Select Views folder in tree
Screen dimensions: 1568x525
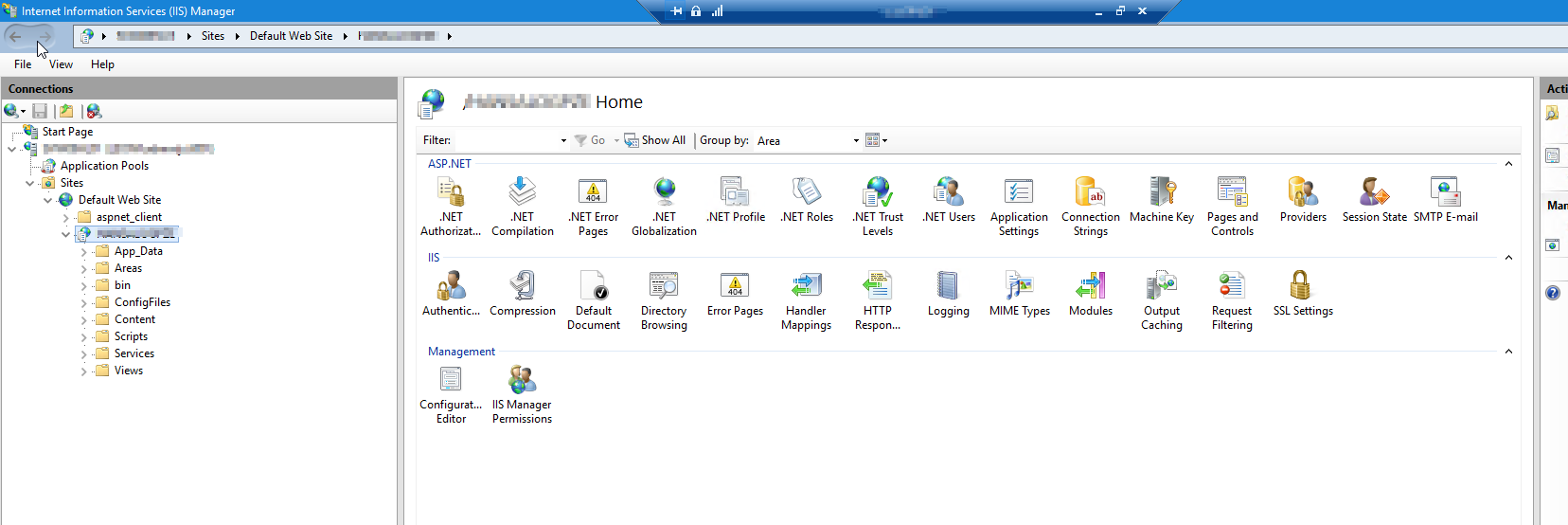pyautogui.click(x=129, y=371)
